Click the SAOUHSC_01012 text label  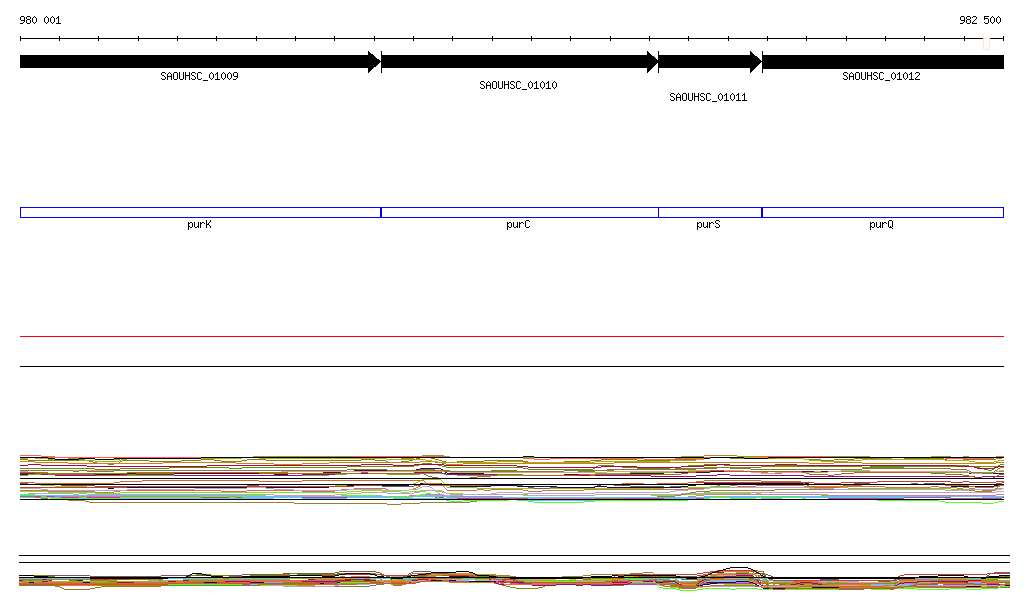point(881,76)
